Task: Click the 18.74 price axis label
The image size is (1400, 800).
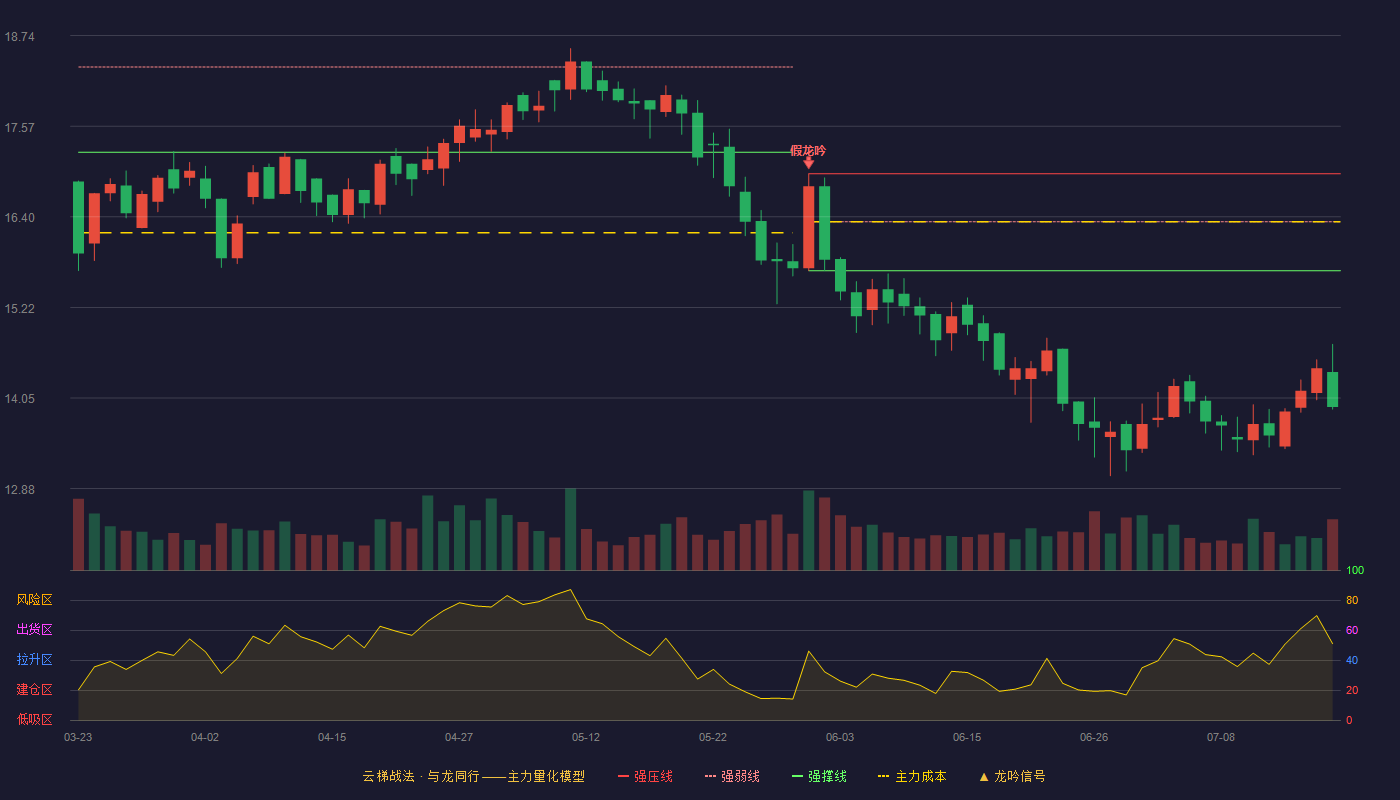Action: 20,37
